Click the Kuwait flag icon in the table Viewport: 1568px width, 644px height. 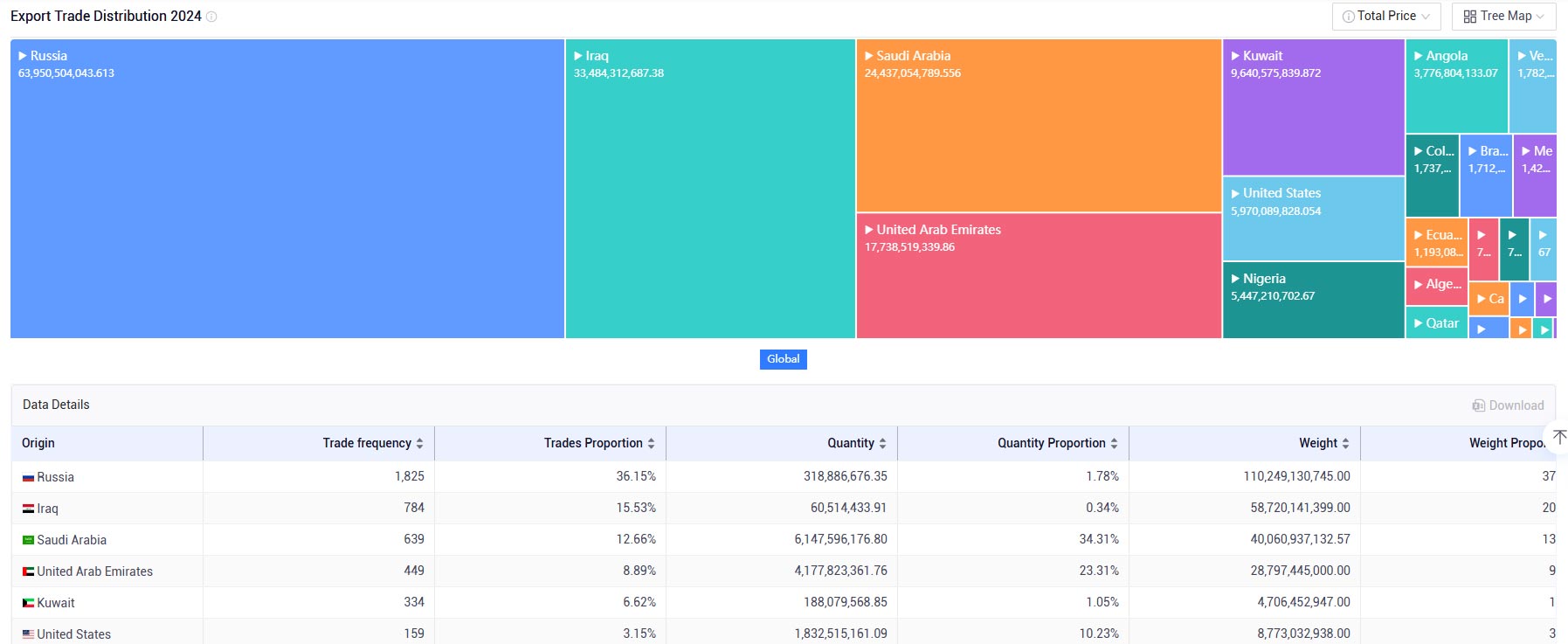[28, 603]
